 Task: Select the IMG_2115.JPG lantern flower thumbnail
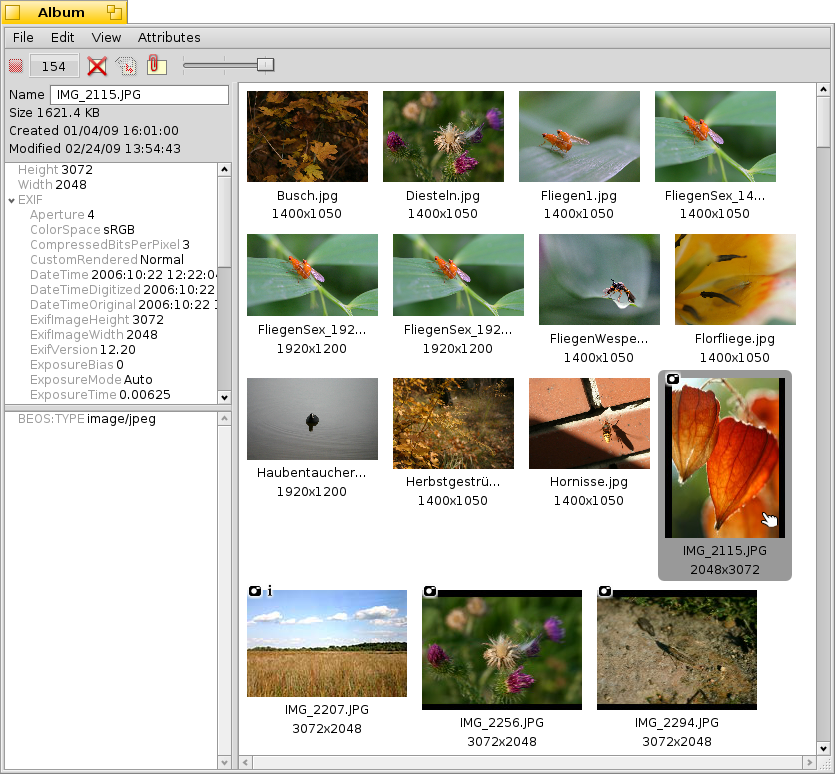click(x=725, y=458)
